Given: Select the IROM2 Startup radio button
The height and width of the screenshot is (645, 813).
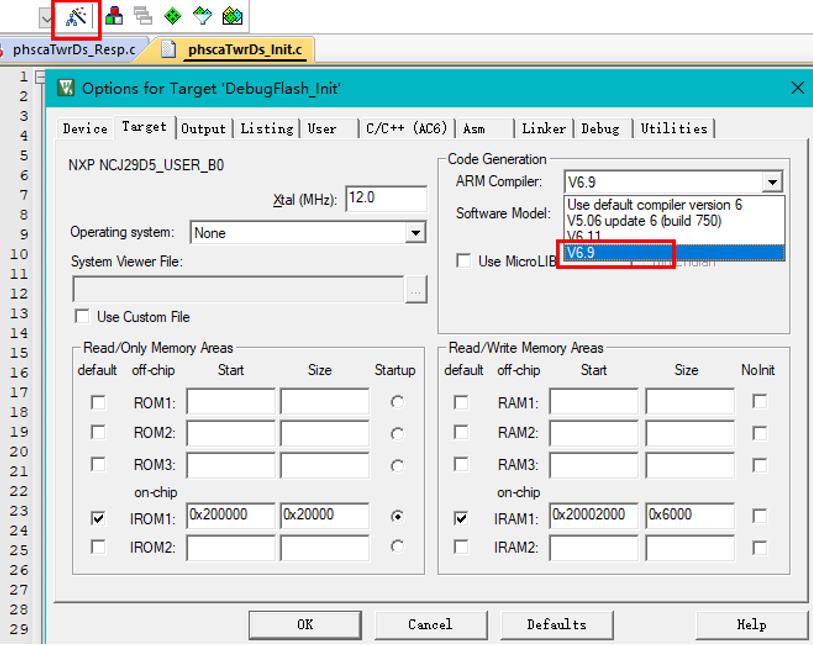Looking at the screenshot, I should pos(398,547).
